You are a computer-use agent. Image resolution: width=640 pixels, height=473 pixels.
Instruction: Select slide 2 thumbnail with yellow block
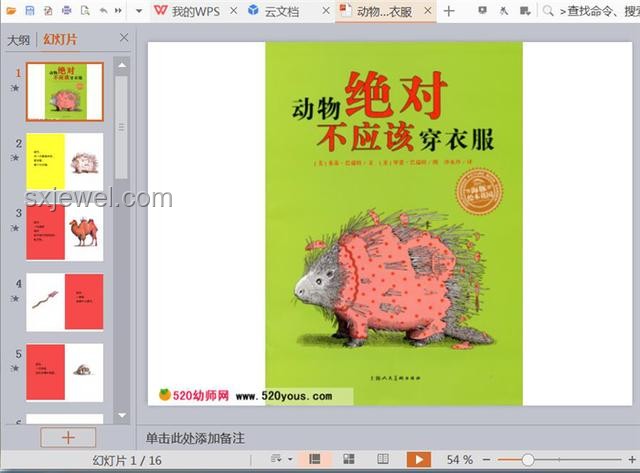(x=65, y=161)
